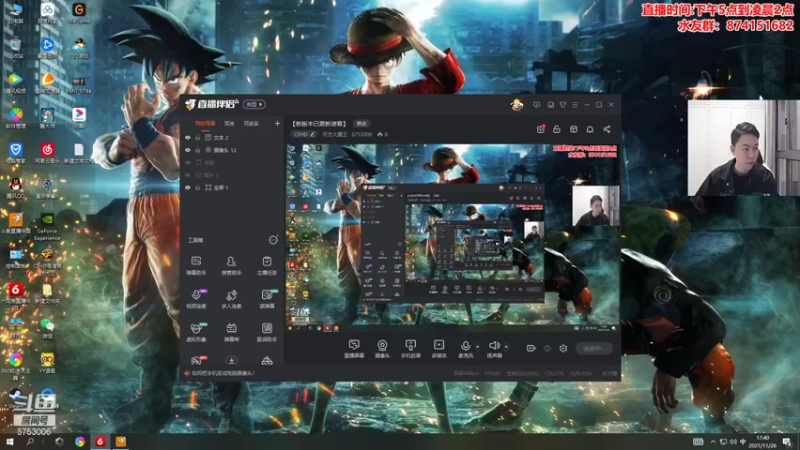Click the webcam overlay in preview
The height and width of the screenshot is (450, 800).
[595, 206]
